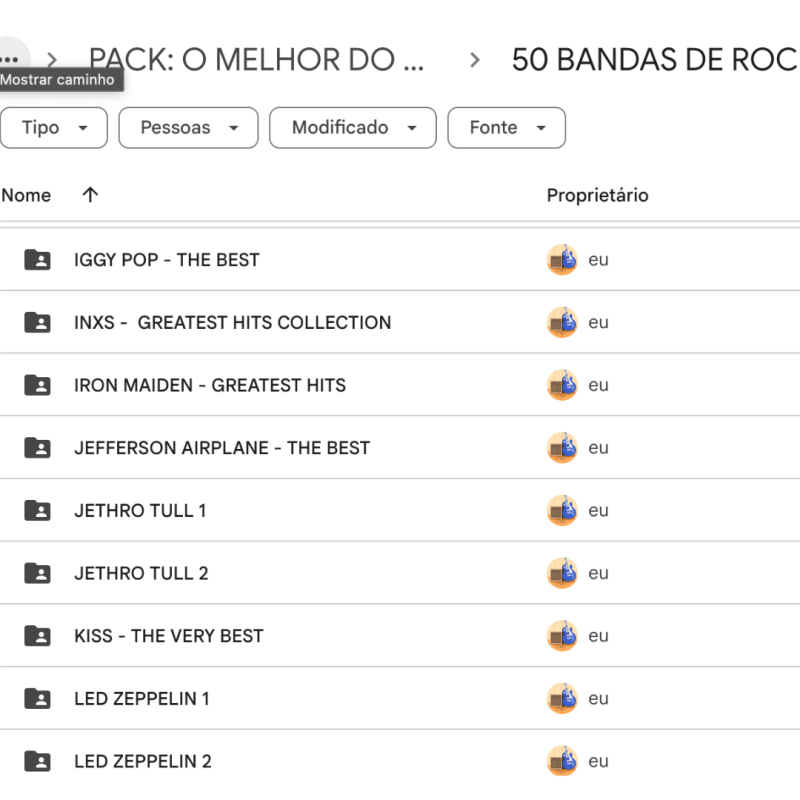Click owner avatar on LED ZEPPELIN 1 row

click(562, 699)
